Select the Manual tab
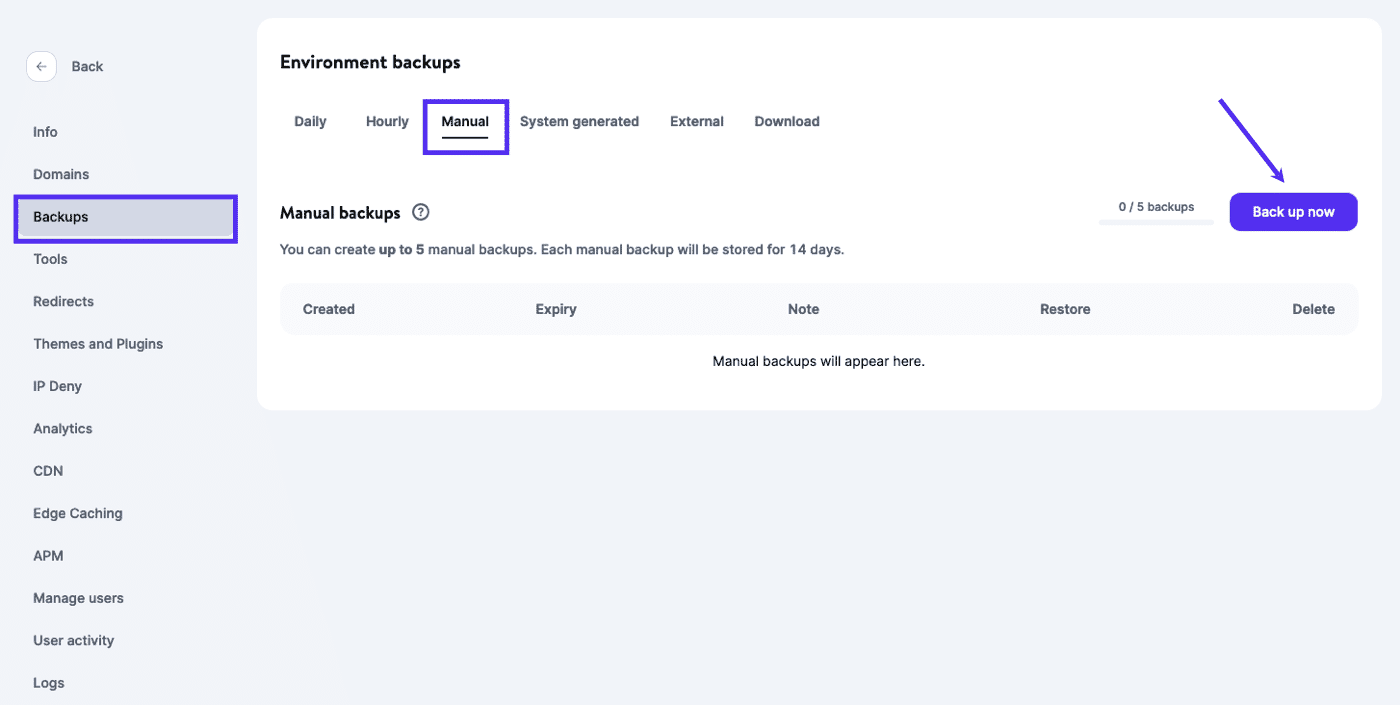 (x=465, y=121)
